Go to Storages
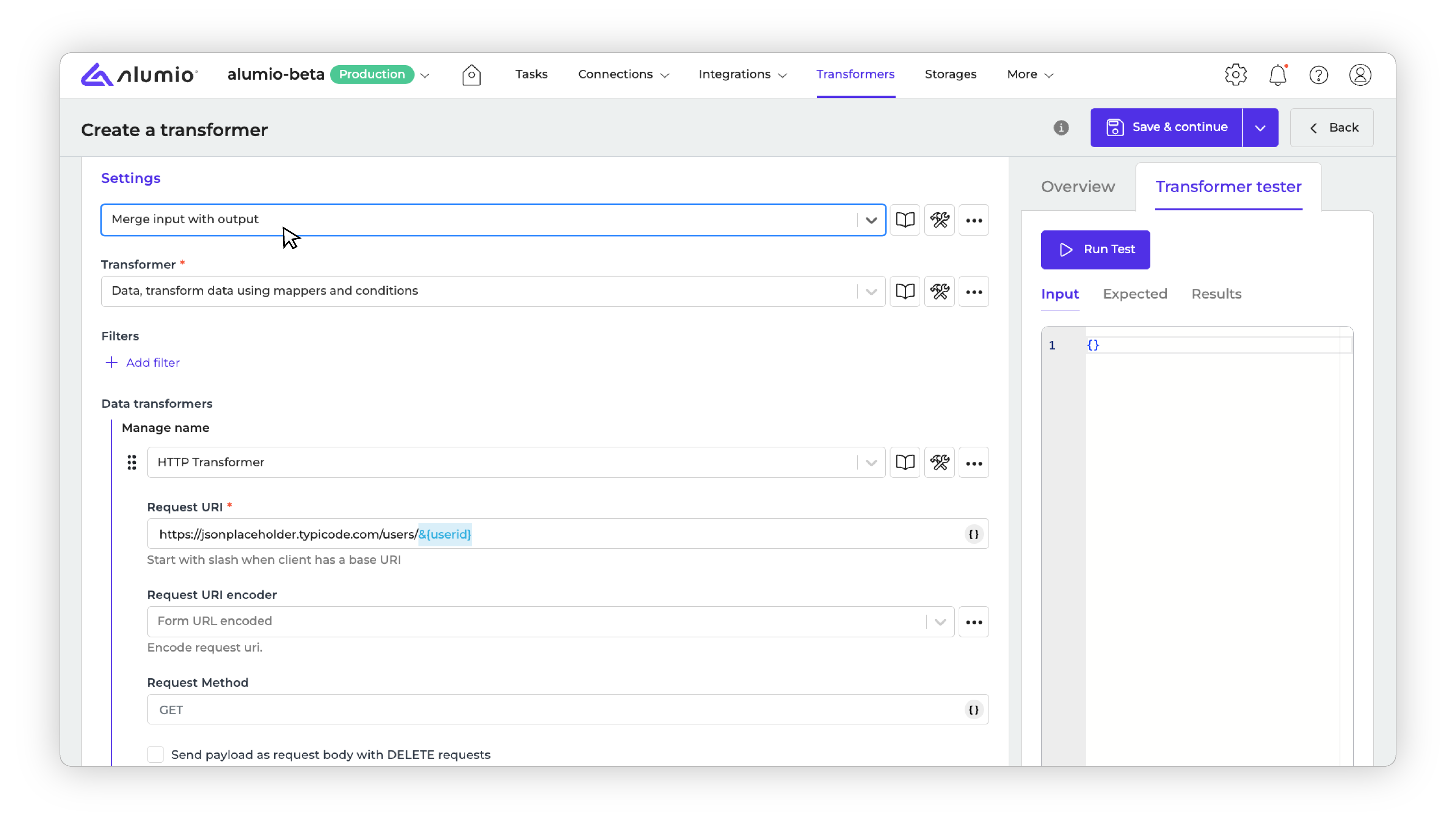 point(950,75)
